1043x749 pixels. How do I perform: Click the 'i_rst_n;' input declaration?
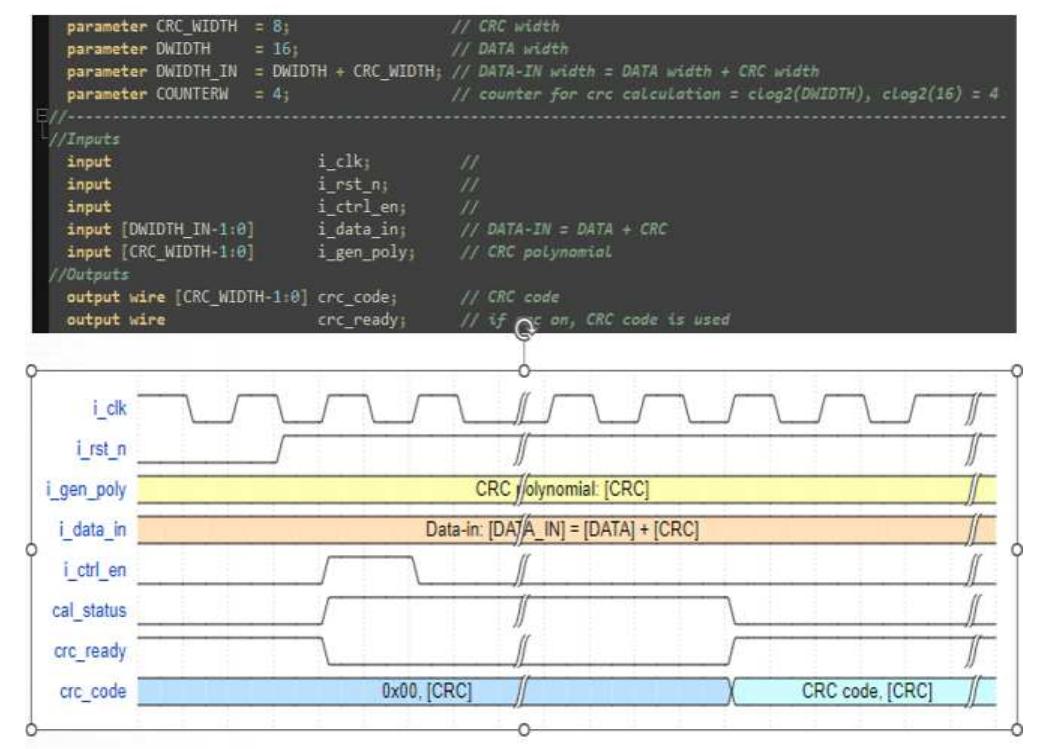click(353, 184)
